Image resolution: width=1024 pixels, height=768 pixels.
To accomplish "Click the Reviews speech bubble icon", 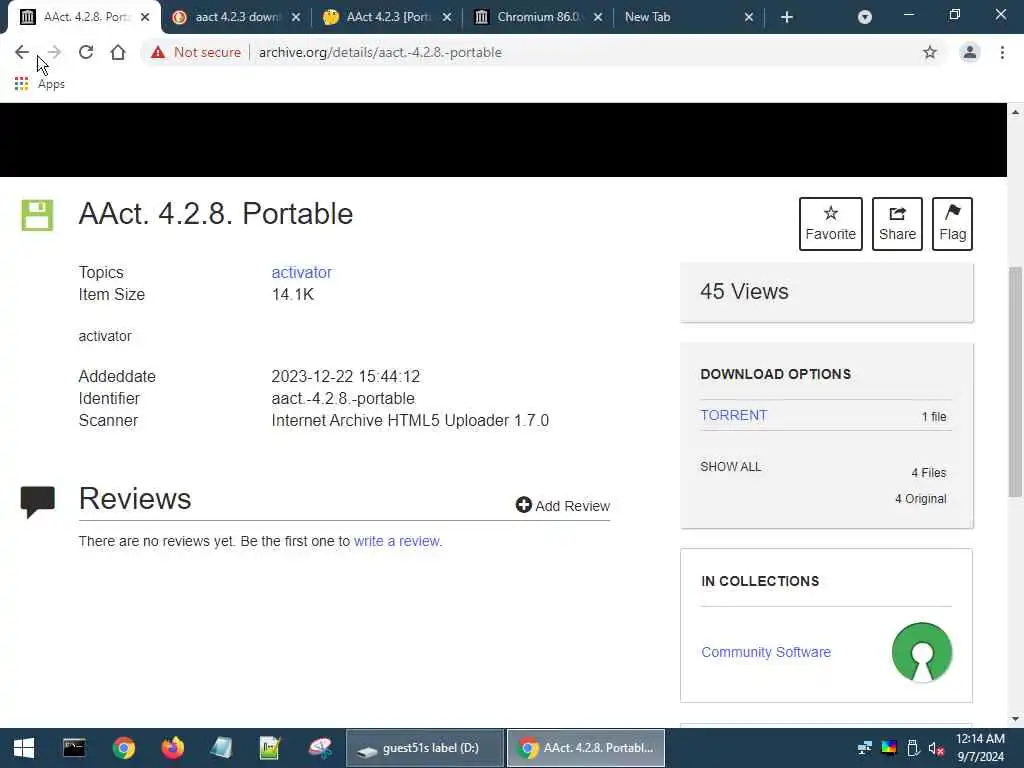I will (37, 502).
